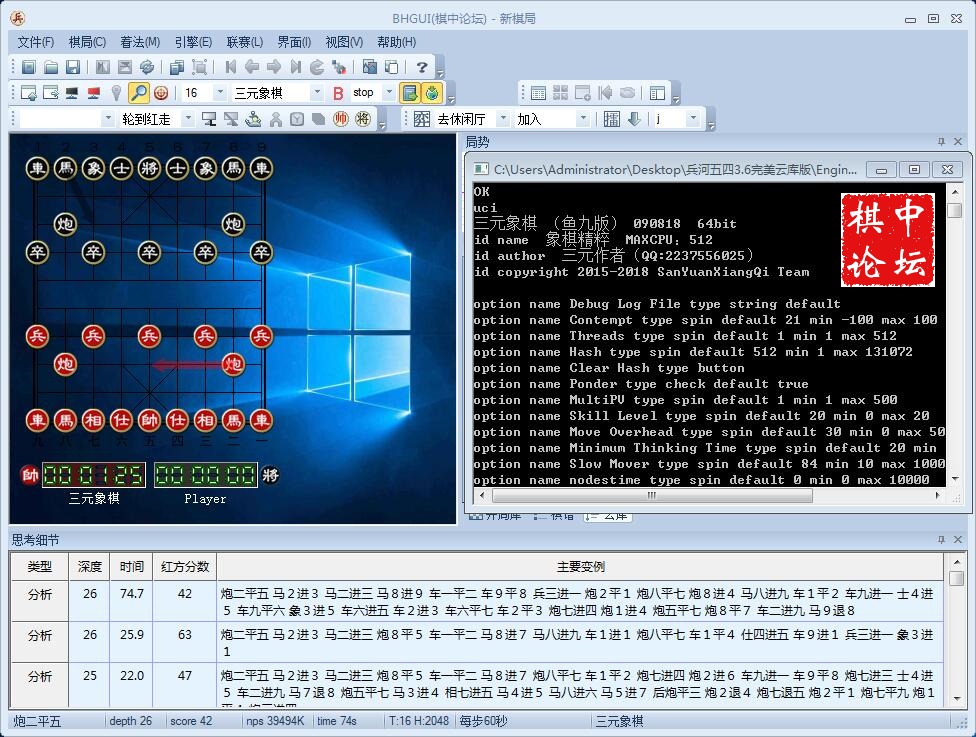Toggle the green book with arrow button
This screenshot has width=976, height=737.
click(x=410, y=93)
